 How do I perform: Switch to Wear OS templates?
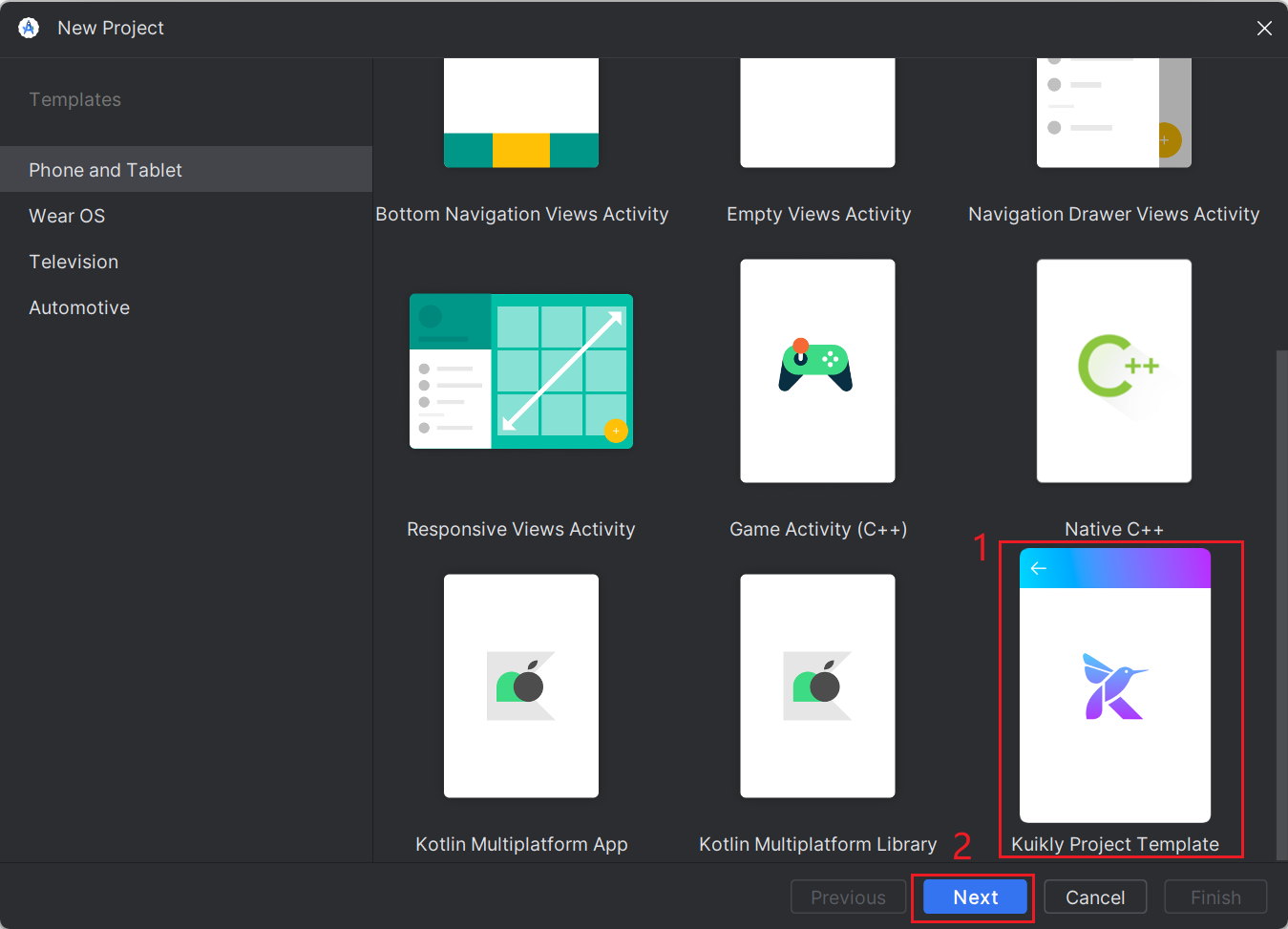[x=186, y=216]
